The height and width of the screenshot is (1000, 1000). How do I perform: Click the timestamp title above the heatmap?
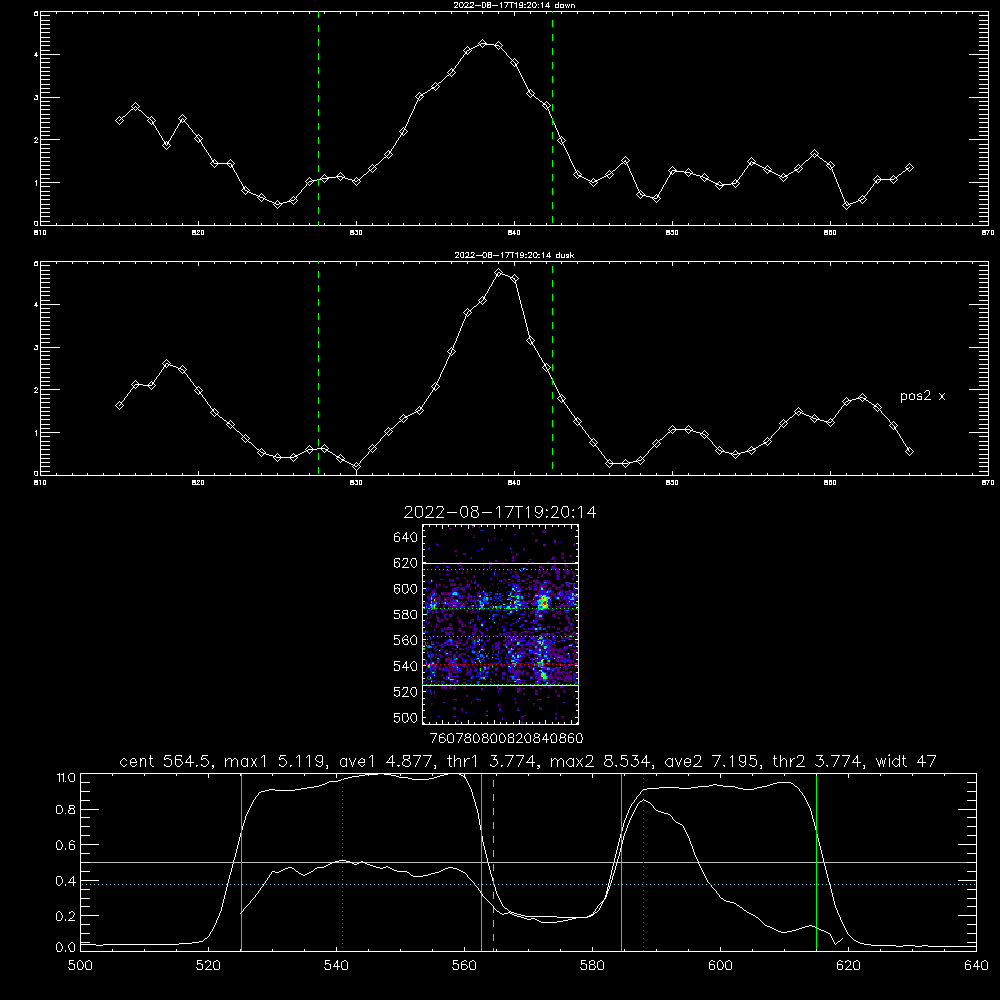[500, 512]
